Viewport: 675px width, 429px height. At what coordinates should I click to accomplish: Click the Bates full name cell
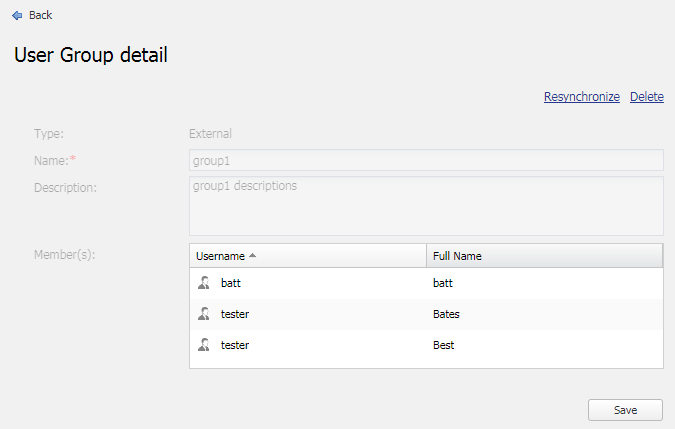[x=446, y=314]
